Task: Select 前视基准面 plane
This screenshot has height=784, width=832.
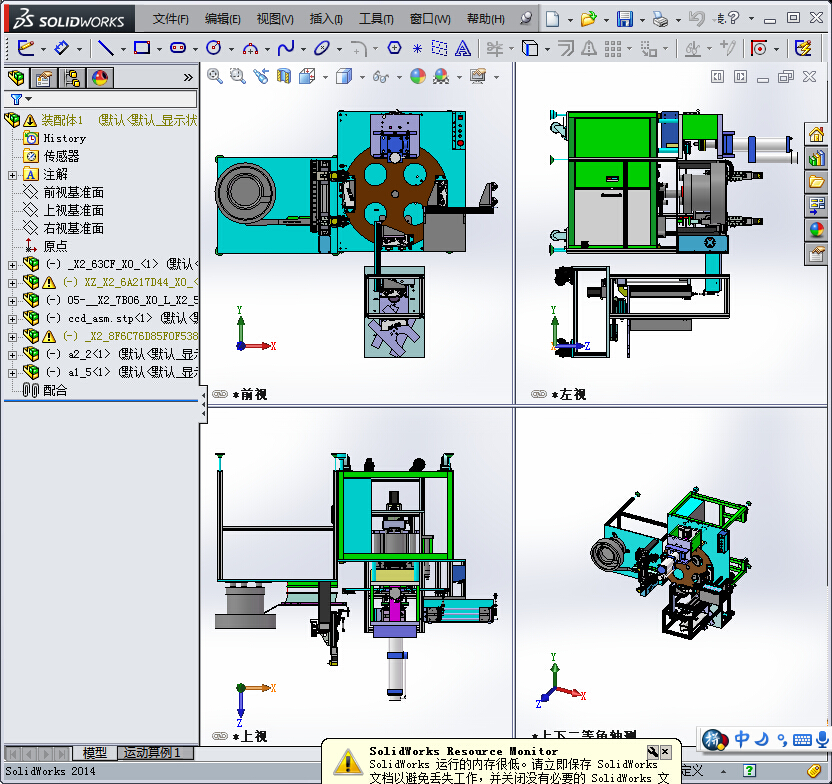Action: (x=73, y=192)
